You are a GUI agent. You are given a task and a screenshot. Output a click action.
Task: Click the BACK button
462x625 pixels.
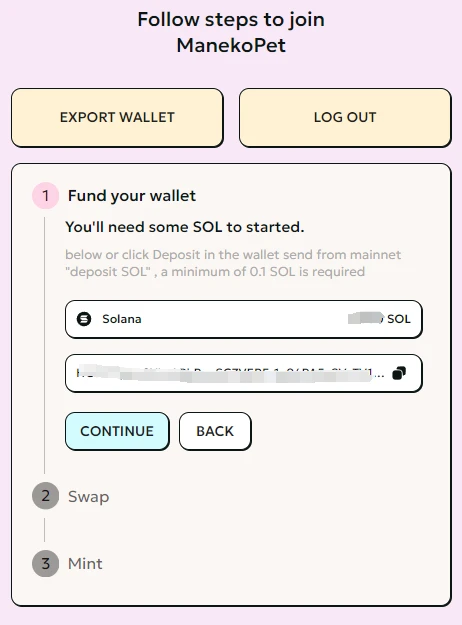click(215, 431)
